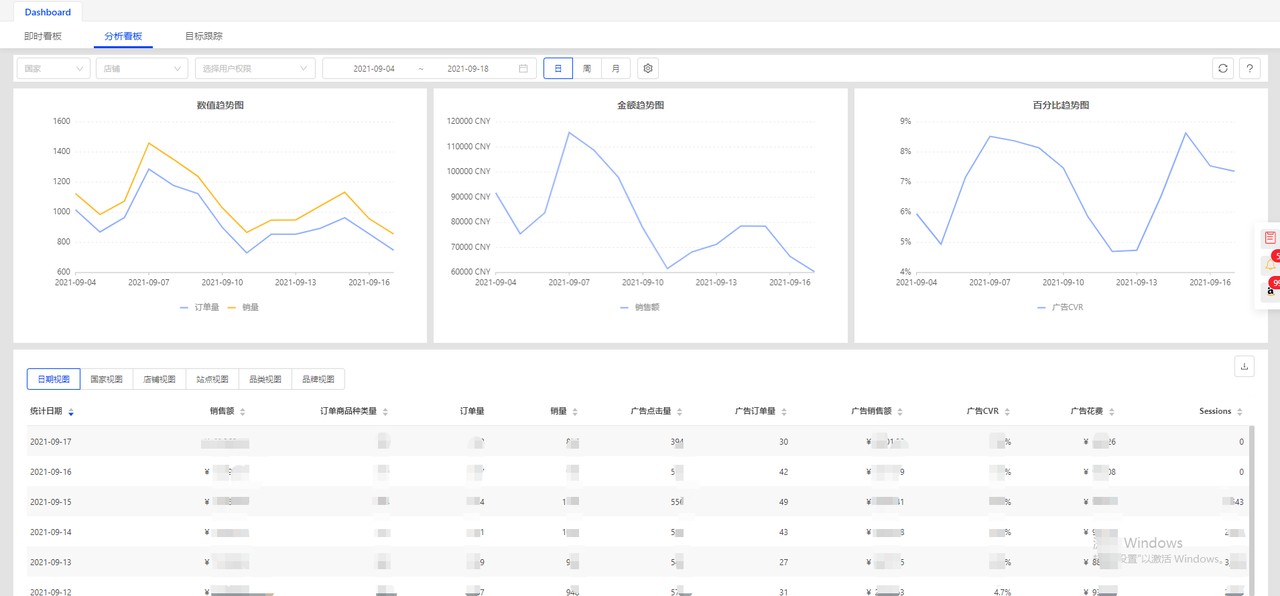Click the 金额趋势图 chart title
Viewport: 1280px width, 596px height.
point(640,105)
